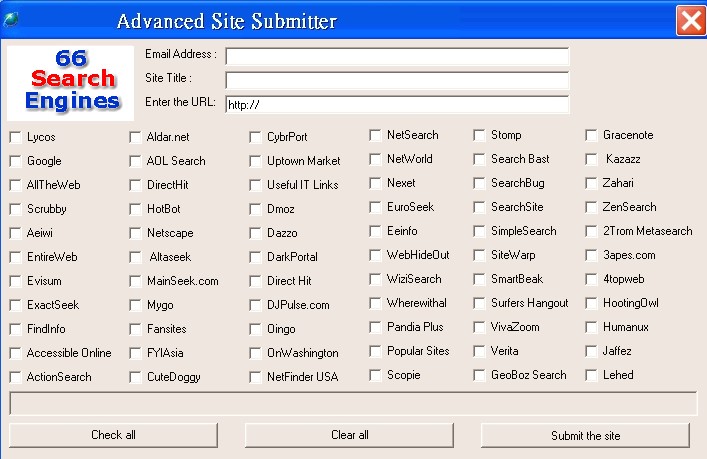Tick the Aldar.net checkbox
This screenshot has height=459, width=707.
(135, 137)
